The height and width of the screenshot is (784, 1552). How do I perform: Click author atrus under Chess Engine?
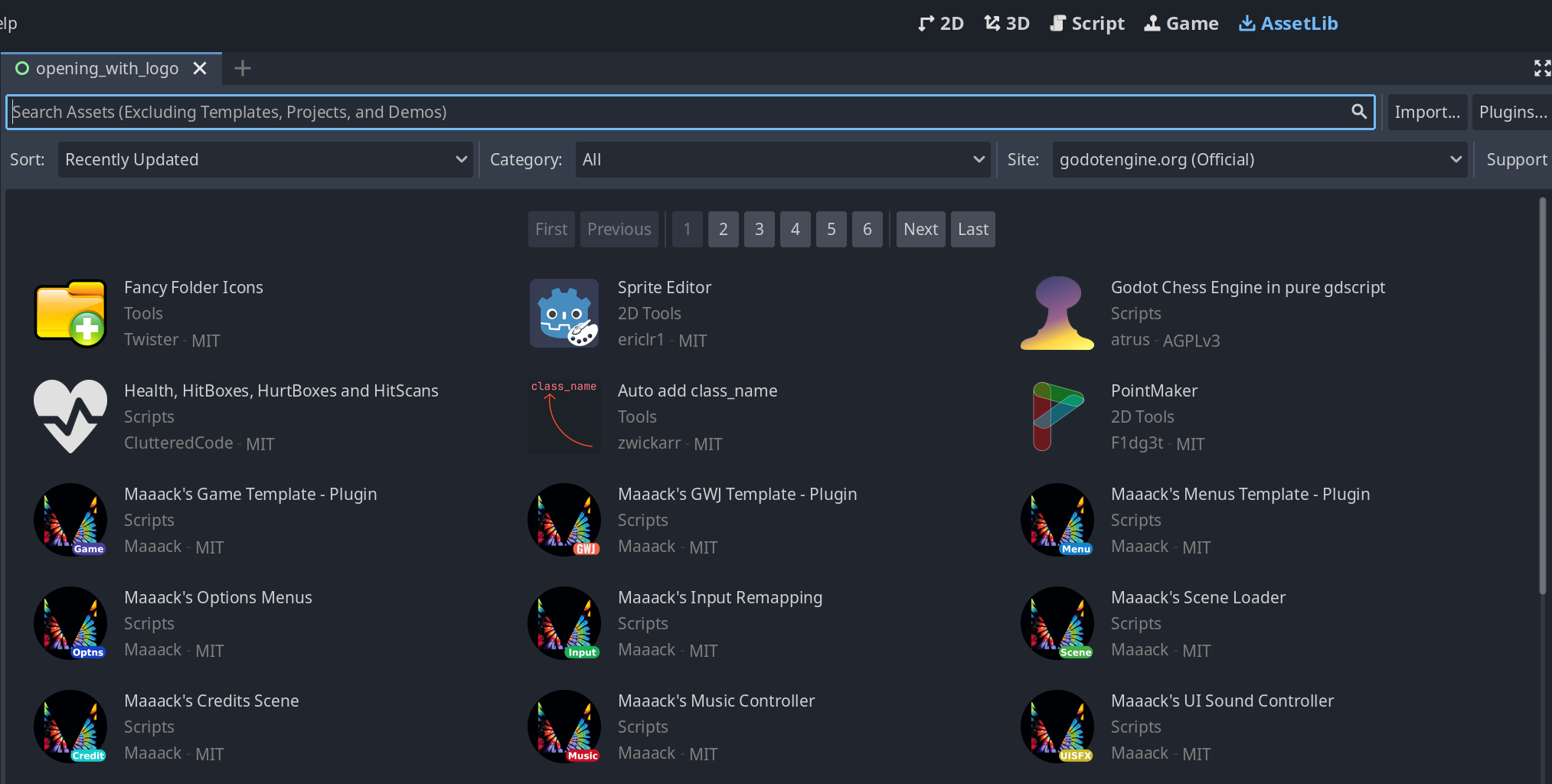(1130, 340)
